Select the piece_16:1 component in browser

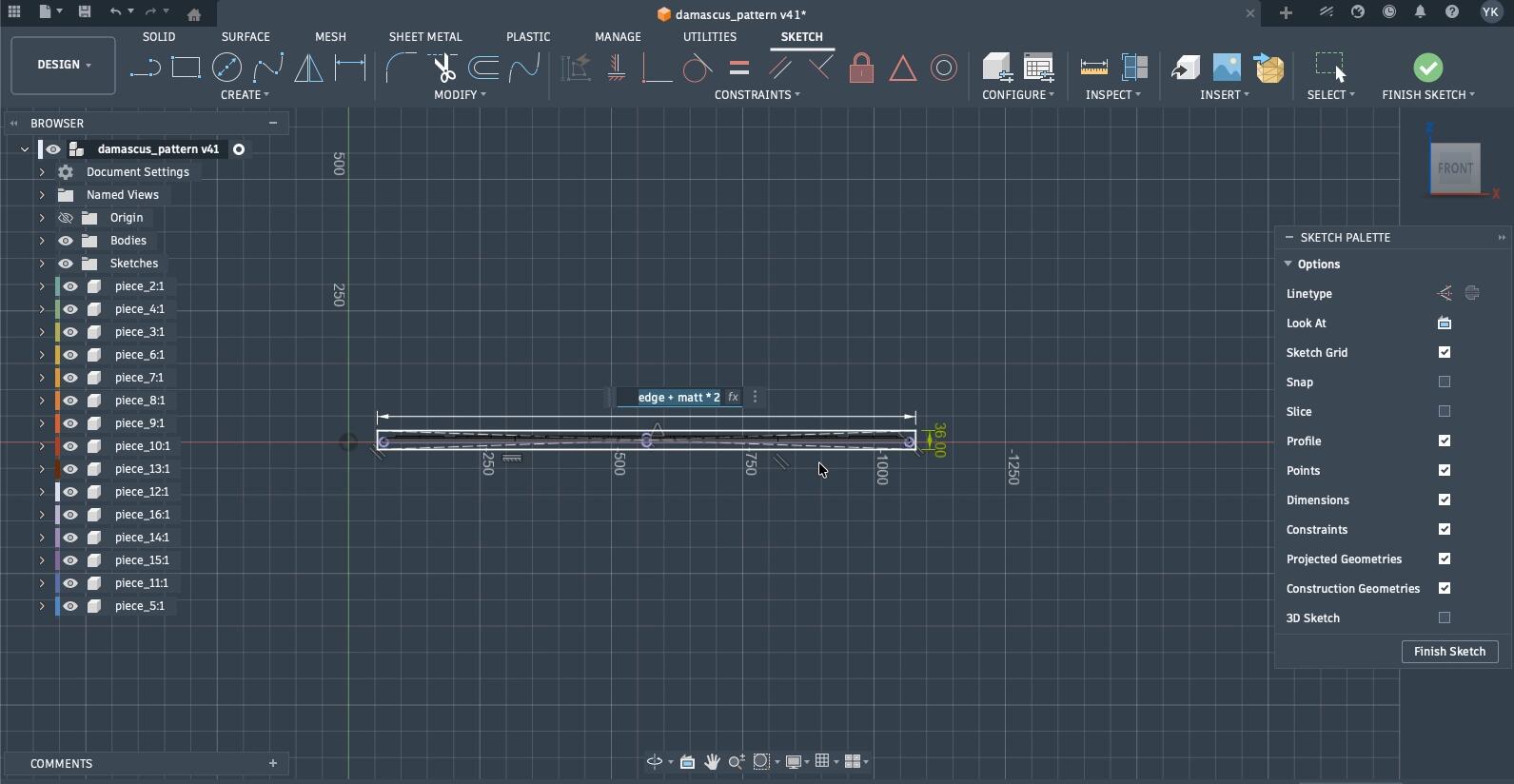[x=142, y=515]
